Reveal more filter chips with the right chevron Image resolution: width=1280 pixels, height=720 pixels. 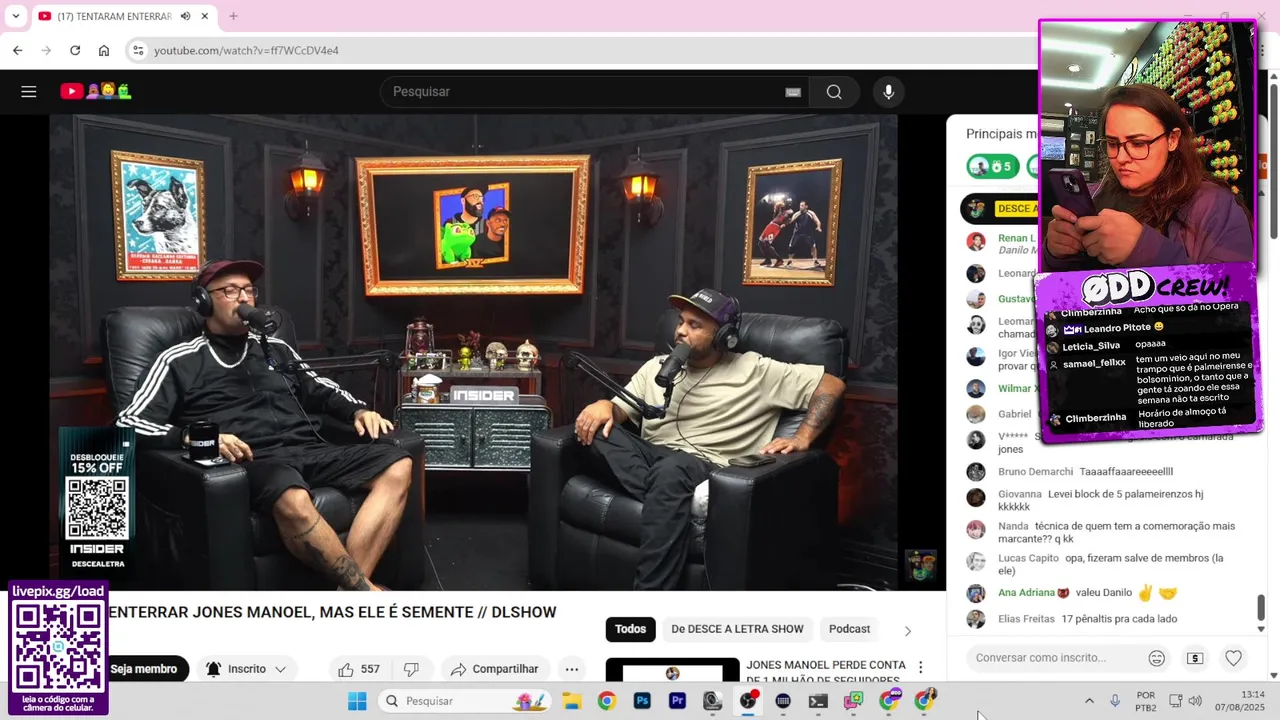(908, 631)
